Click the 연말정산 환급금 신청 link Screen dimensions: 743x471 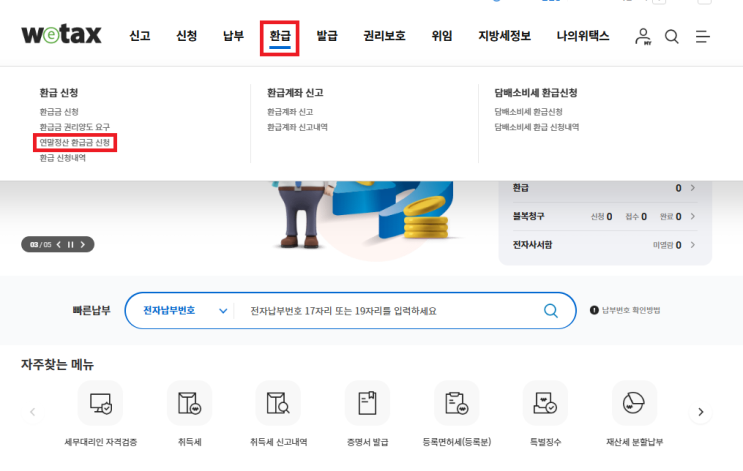tap(74, 143)
